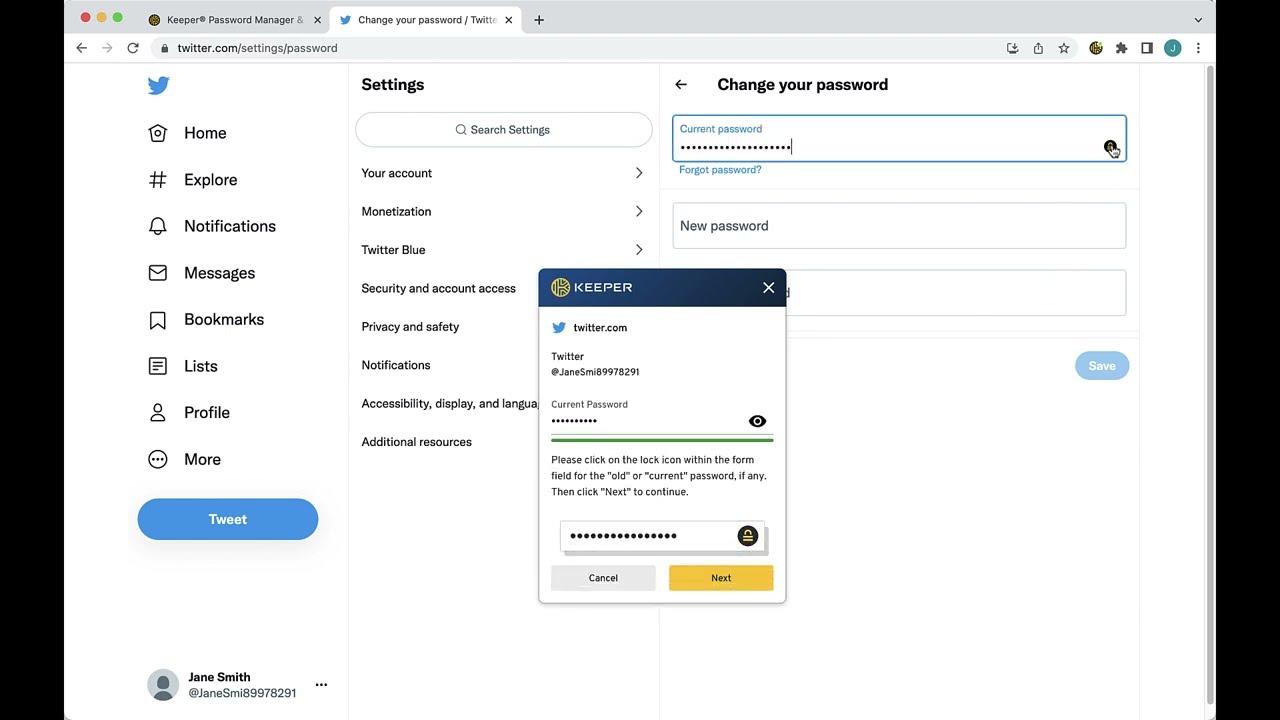1280x720 pixels.
Task: Click the Save button
Action: pyautogui.click(x=1102, y=366)
